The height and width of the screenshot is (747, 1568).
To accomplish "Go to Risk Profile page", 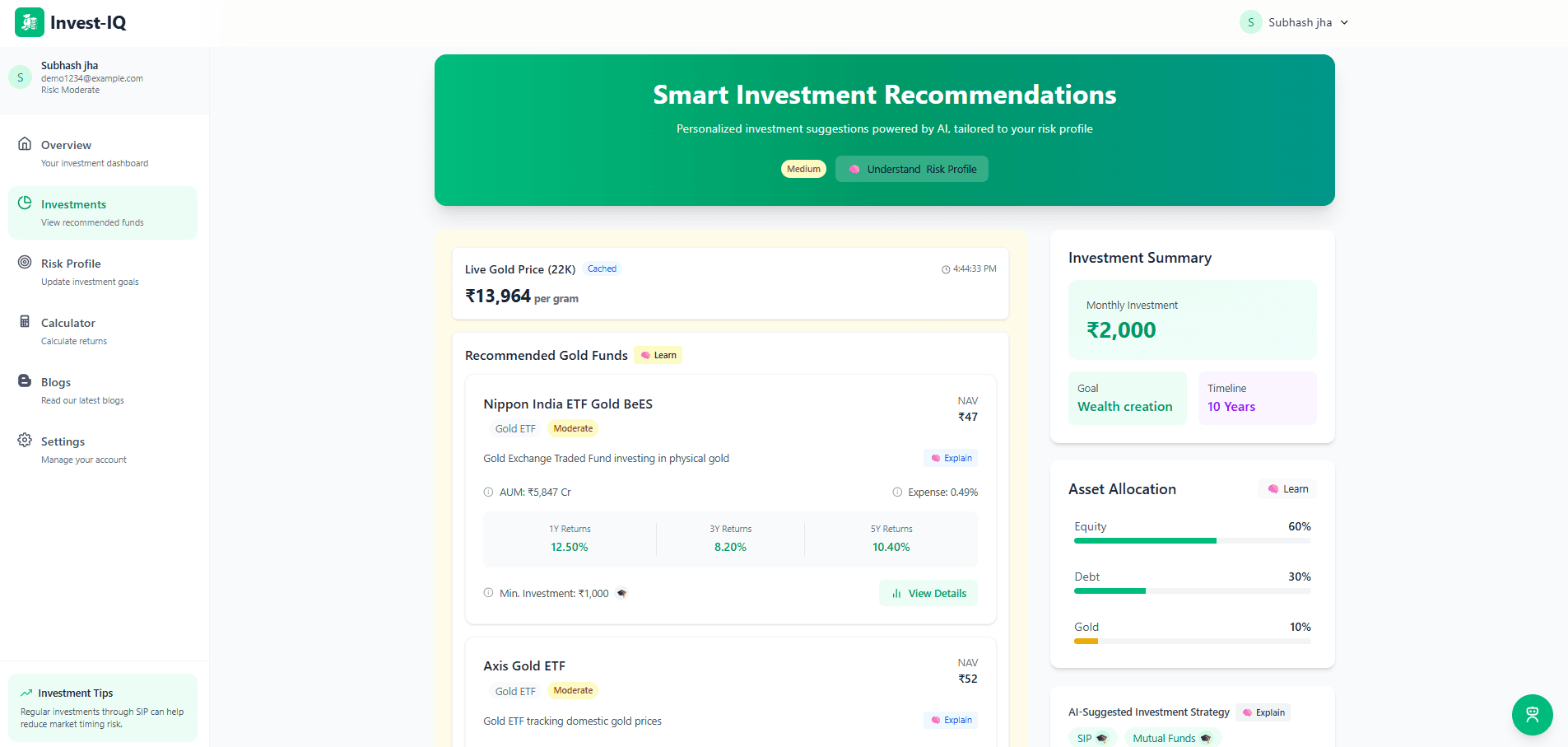I will pyautogui.click(x=103, y=272).
